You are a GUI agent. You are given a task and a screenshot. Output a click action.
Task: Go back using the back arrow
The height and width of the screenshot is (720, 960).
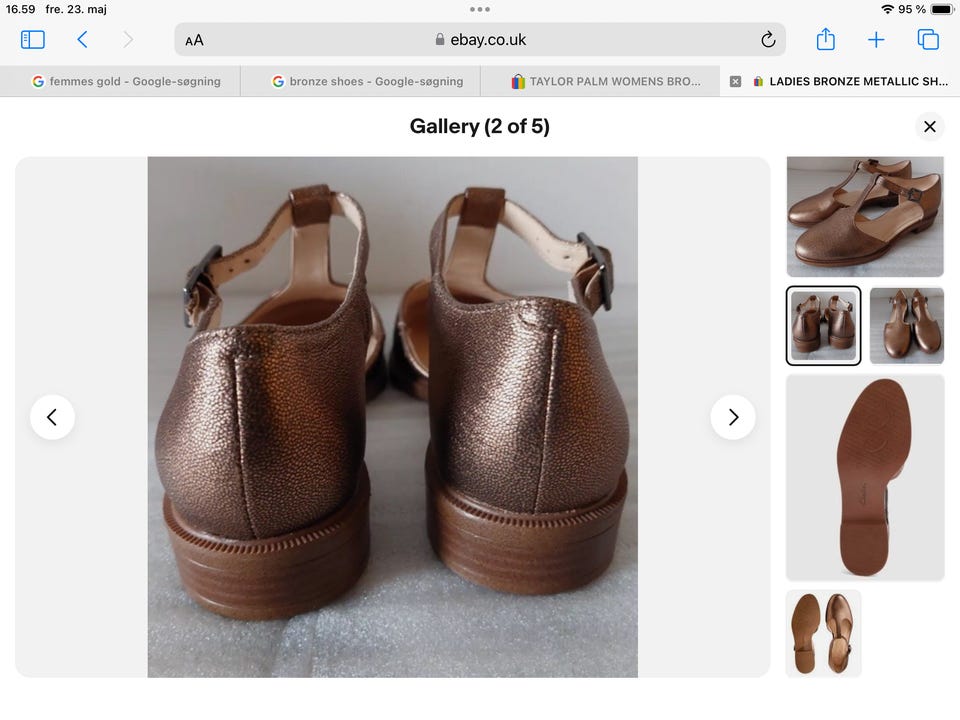coord(80,39)
